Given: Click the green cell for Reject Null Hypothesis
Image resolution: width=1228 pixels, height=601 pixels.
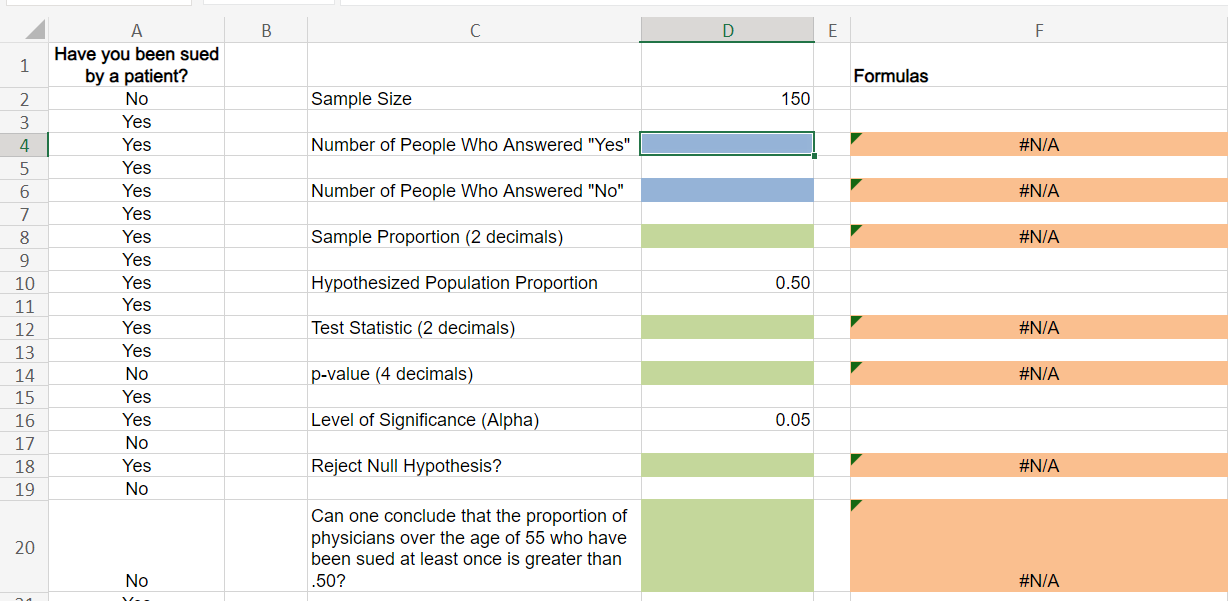Looking at the screenshot, I should click(727, 465).
